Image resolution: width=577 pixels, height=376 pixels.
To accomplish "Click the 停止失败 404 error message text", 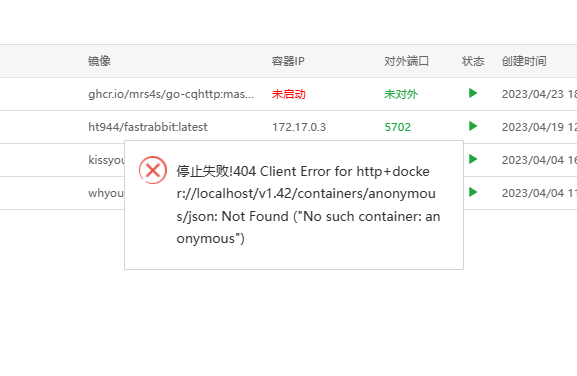I will (x=308, y=205).
